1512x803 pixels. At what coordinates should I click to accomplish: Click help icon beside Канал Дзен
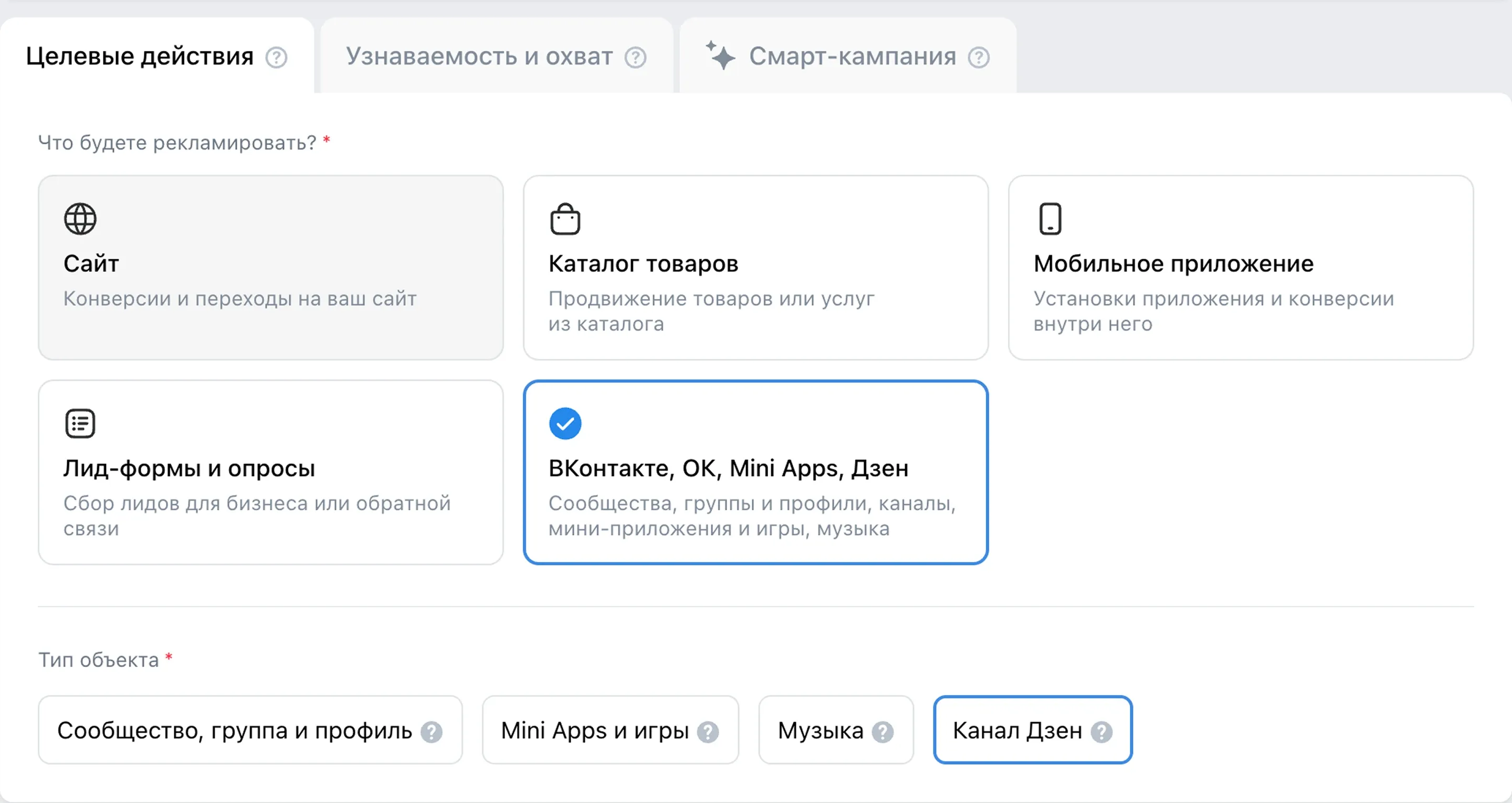(1101, 732)
